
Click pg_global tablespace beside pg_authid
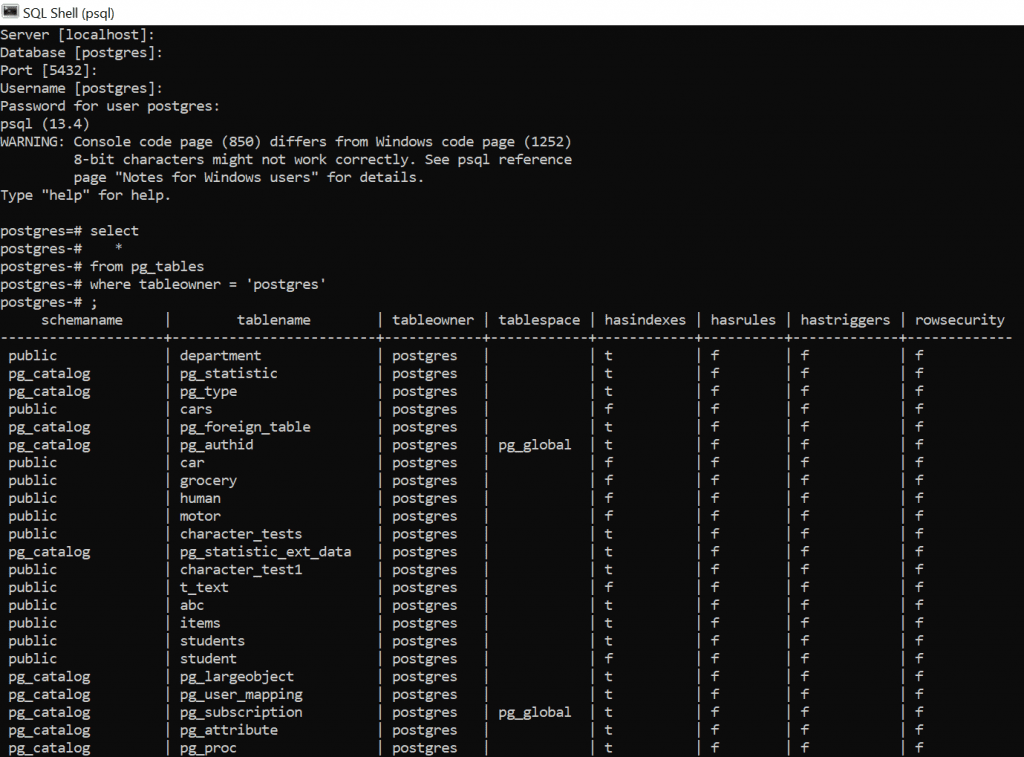(534, 444)
